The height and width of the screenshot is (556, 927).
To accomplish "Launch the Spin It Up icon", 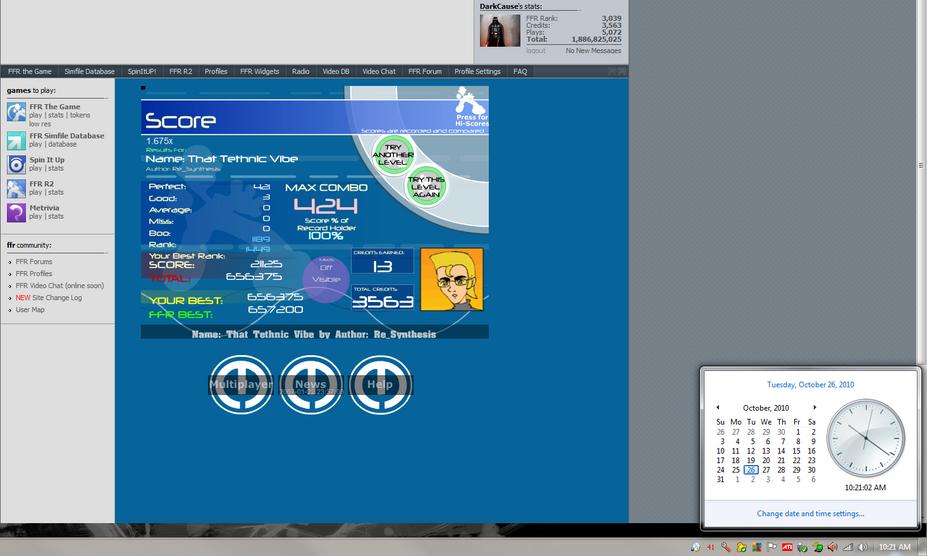I will pyautogui.click(x=16, y=164).
